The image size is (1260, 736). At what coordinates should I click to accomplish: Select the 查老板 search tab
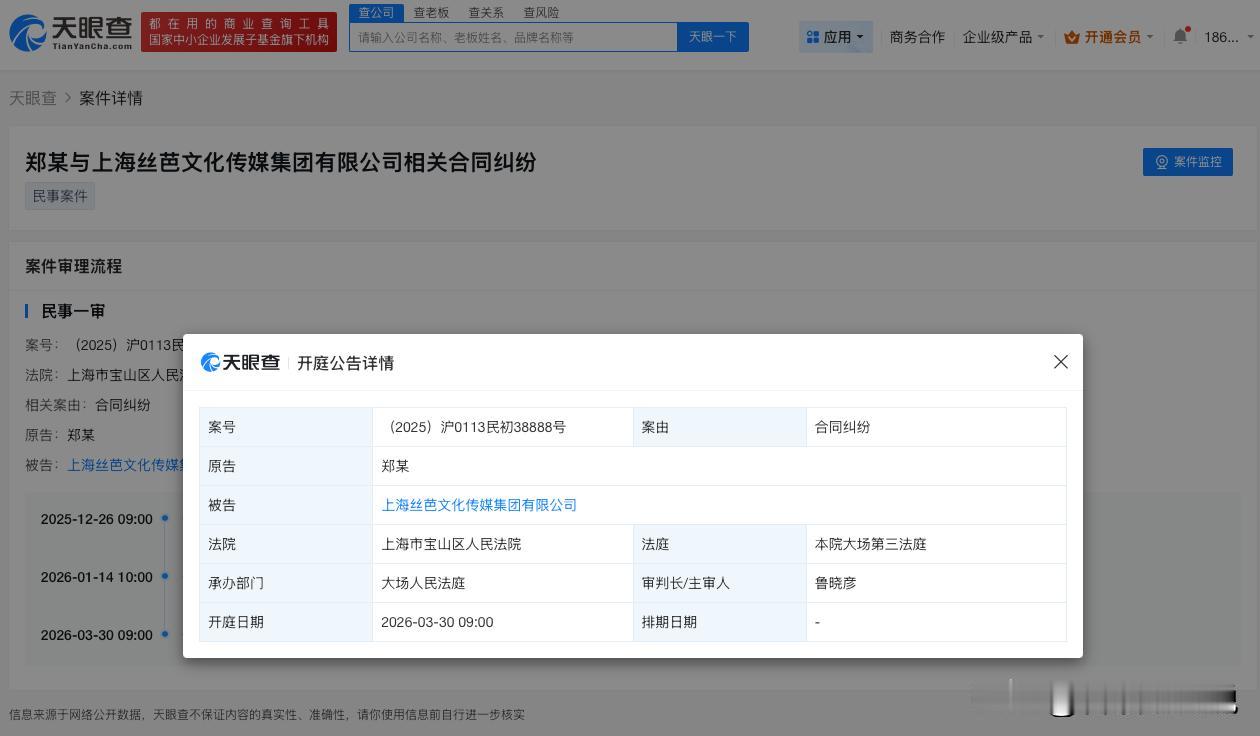pyautogui.click(x=430, y=12)
